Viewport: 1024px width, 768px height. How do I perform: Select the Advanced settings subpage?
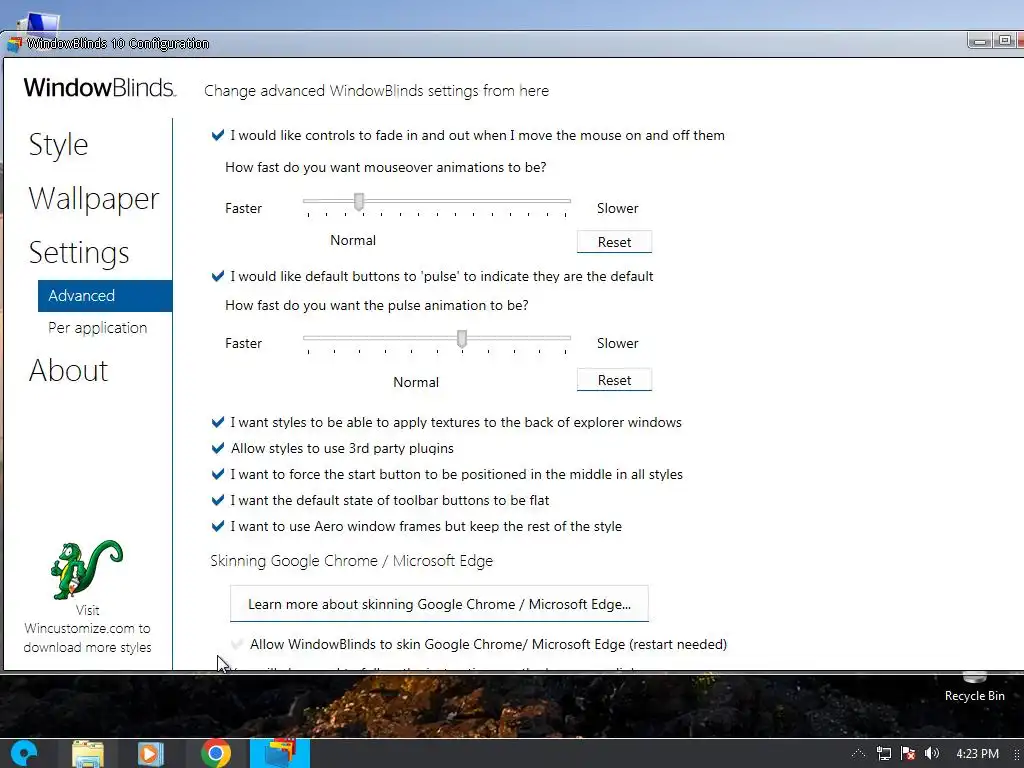coord(105,296)
